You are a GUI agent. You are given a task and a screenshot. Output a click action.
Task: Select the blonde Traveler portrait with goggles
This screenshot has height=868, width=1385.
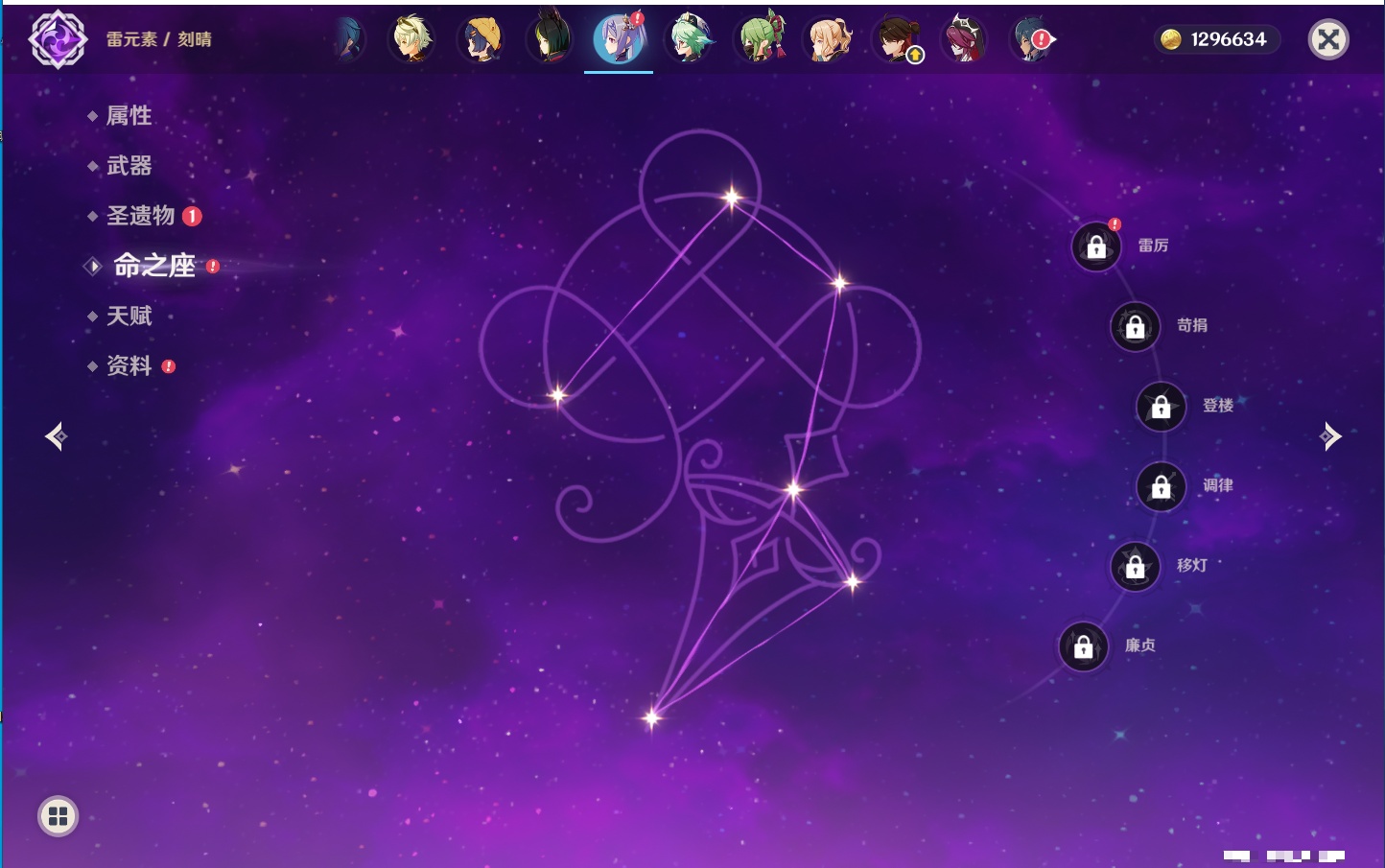(412, 39)
